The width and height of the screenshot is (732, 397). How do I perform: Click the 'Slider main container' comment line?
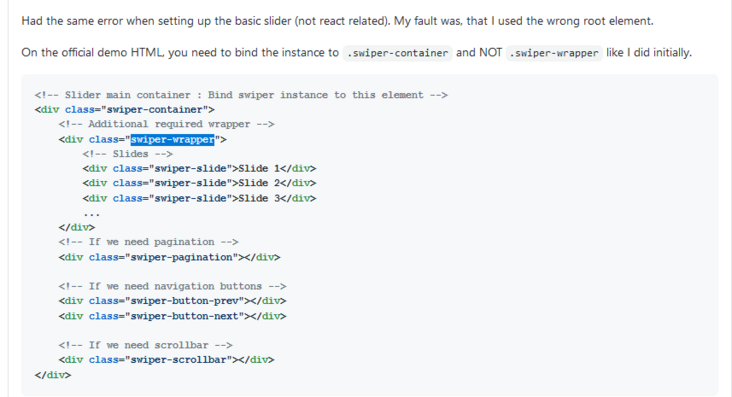pos(241,95)
